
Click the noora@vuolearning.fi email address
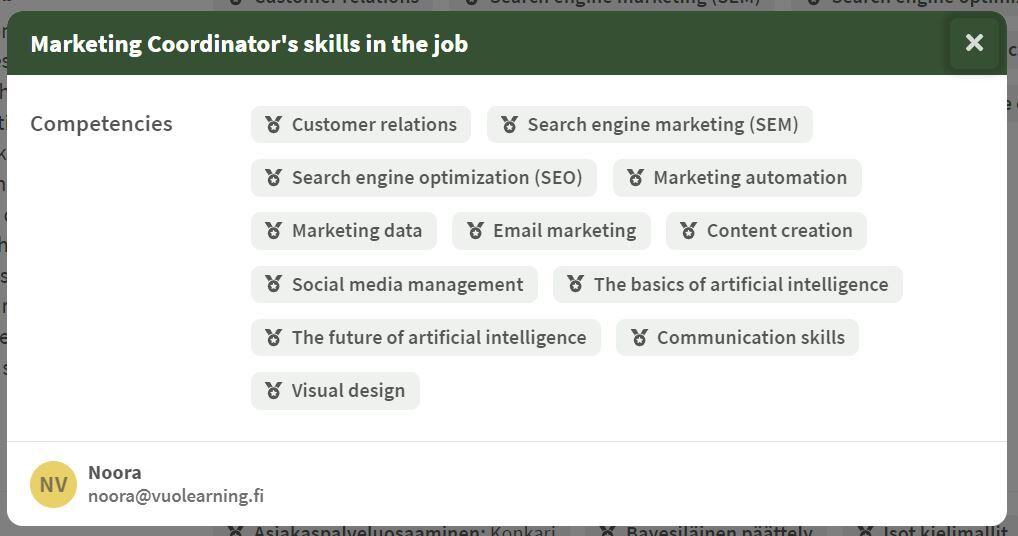pos(176,496)
